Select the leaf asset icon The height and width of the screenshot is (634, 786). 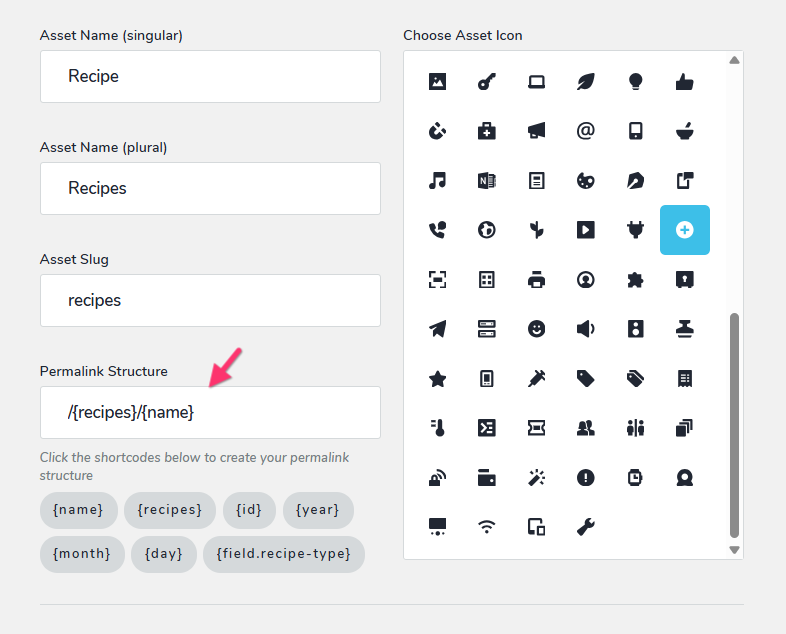point(585,81)
